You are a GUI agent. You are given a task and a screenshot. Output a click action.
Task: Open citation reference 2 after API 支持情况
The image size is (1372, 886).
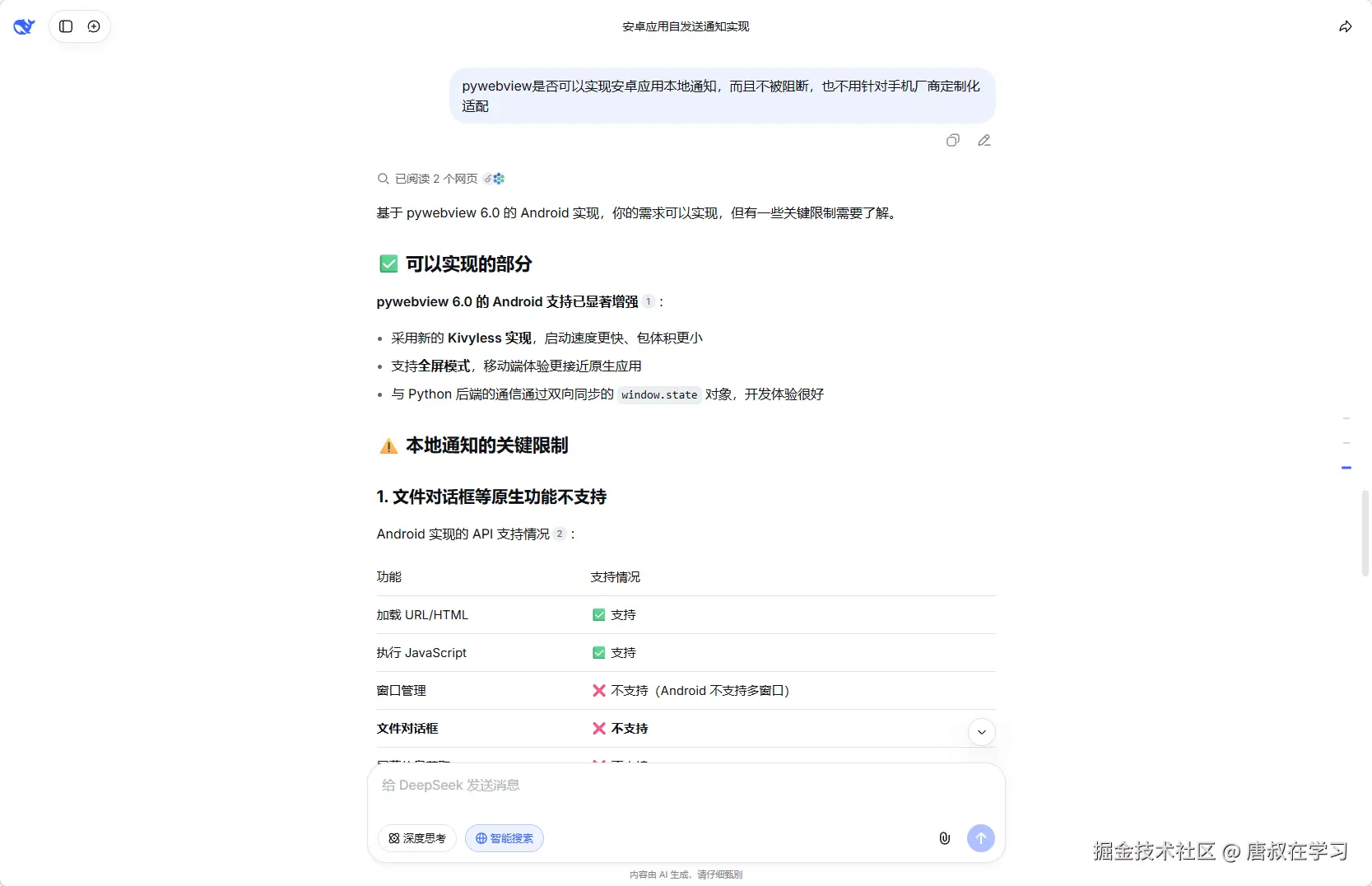pyautogui.click(x=560, y=534)
